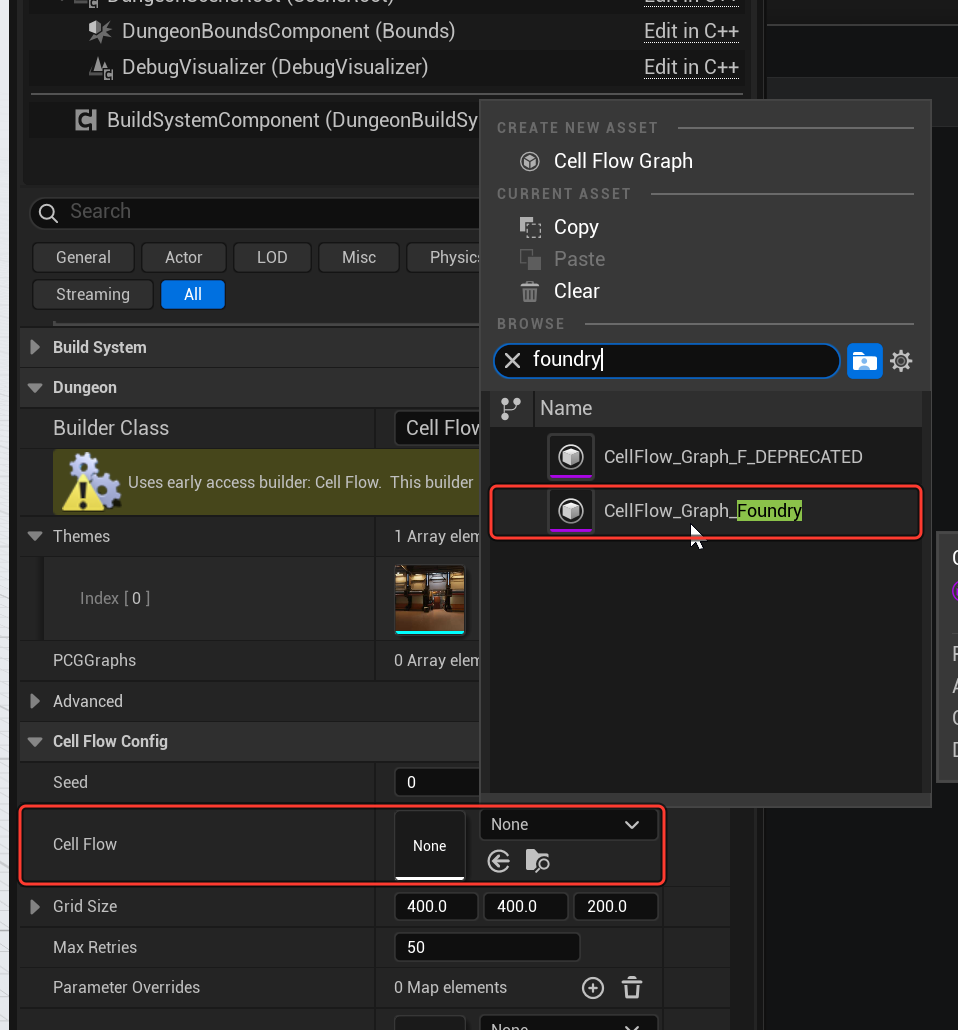The image size is (958, 1030).
Task: Choose Cell Flow Graph under Create New Asset
Action: pyautogui.click(x=705, y=161)
